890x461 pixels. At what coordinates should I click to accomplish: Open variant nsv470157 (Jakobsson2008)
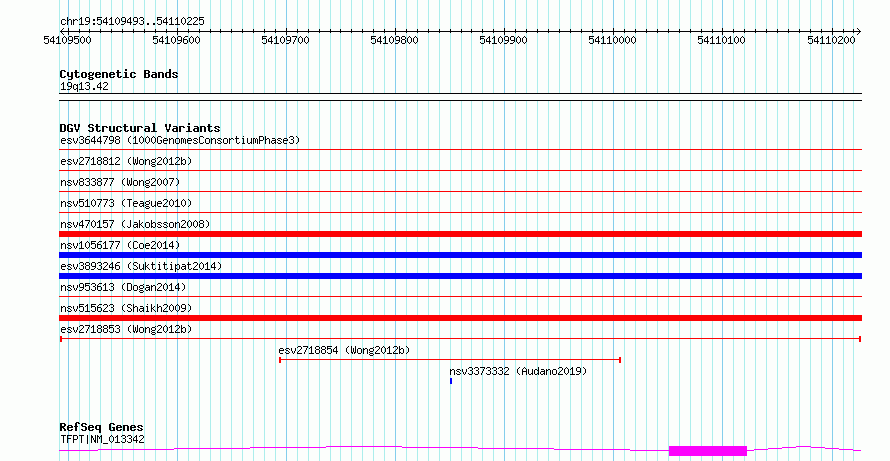135,224
